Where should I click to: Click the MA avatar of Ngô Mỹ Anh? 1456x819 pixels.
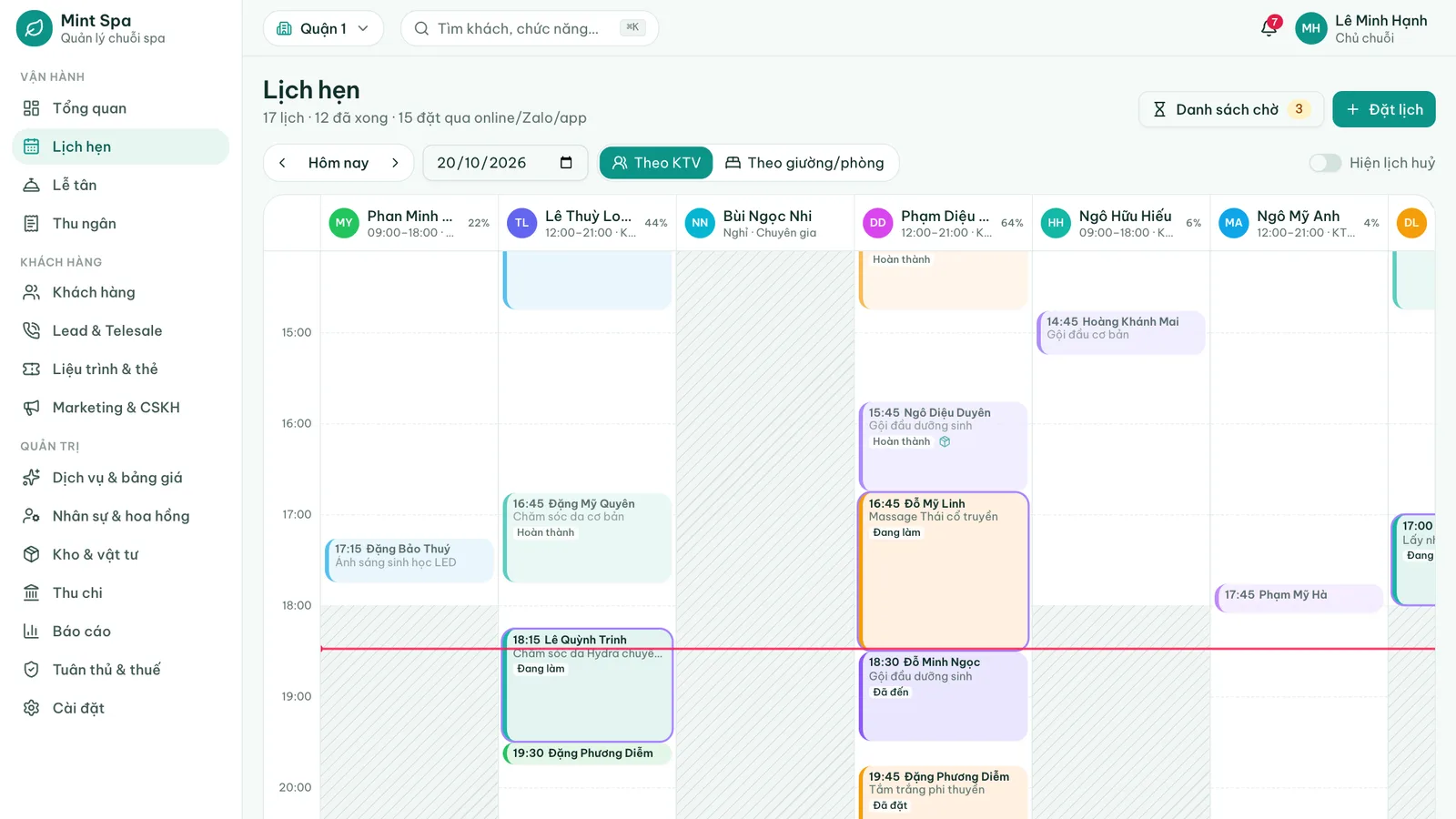pyautogui.click(x=1233, y=223)
